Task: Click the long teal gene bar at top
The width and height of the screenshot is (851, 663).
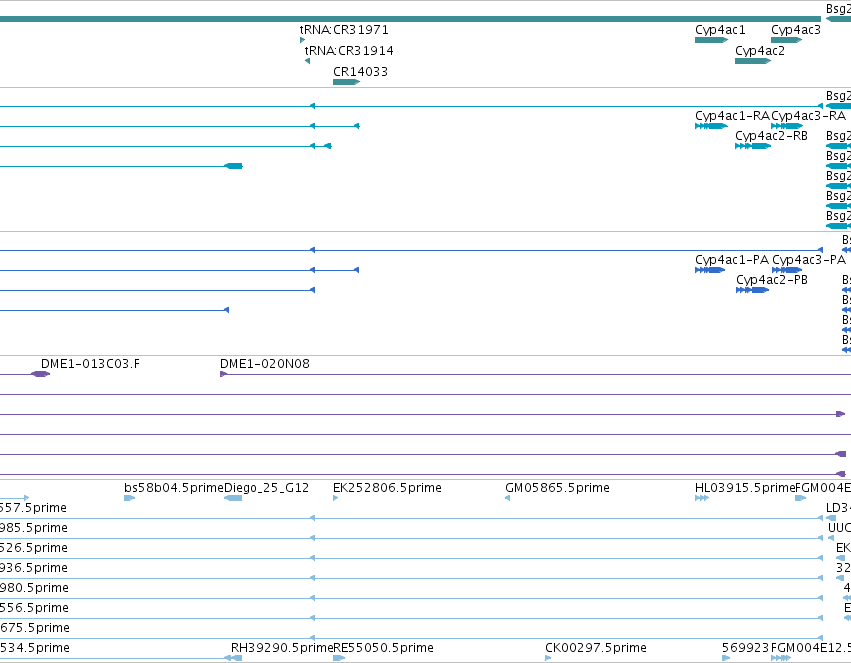Action: (x=410, y=19)
